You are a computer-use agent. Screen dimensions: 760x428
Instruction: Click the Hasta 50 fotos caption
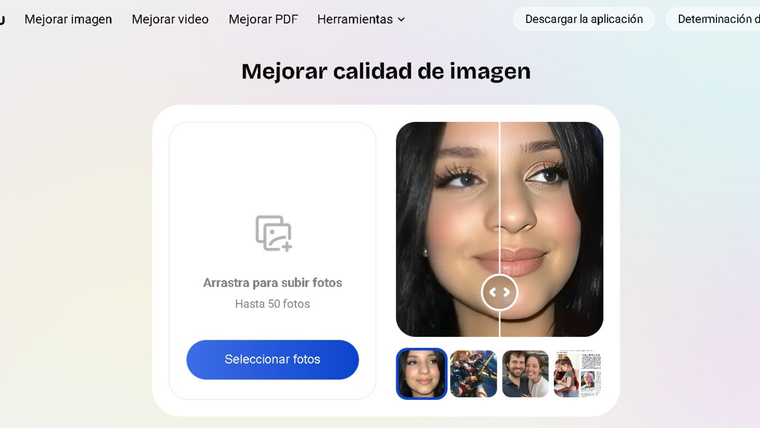272,304
